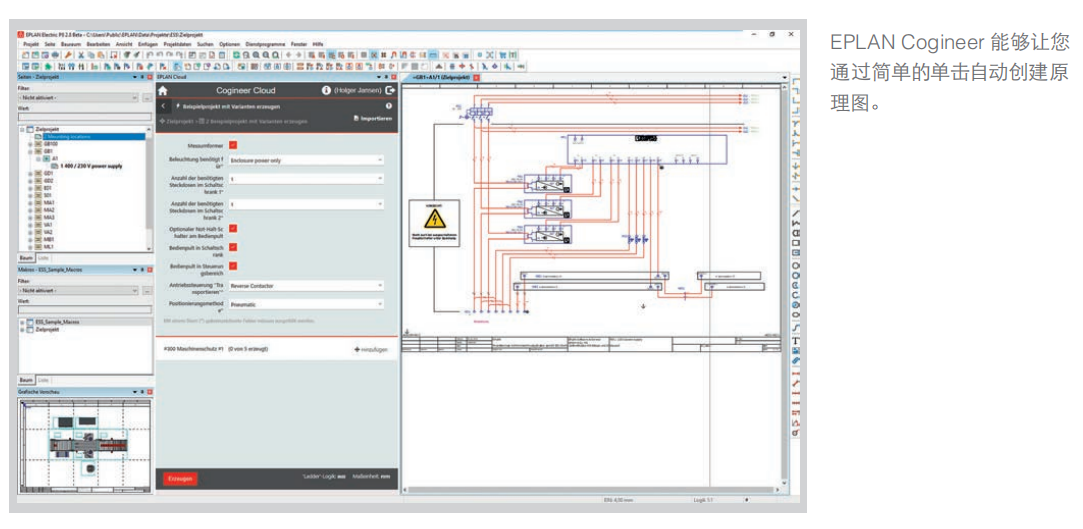Open the help question mark icon
1083x529 pixels.
(389, 106)
